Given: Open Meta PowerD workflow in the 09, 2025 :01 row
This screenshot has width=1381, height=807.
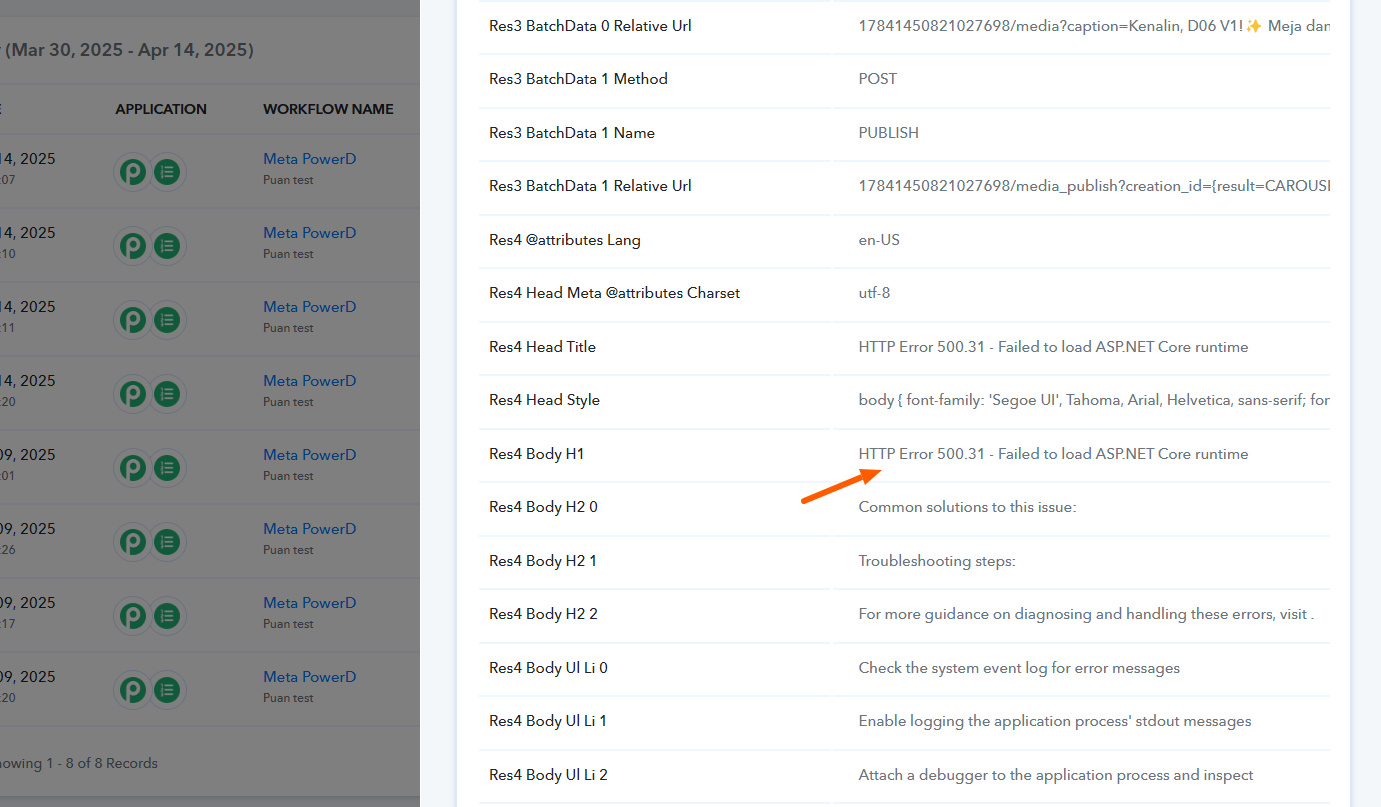Looking at the screenshot, I should tap(310, 455).
